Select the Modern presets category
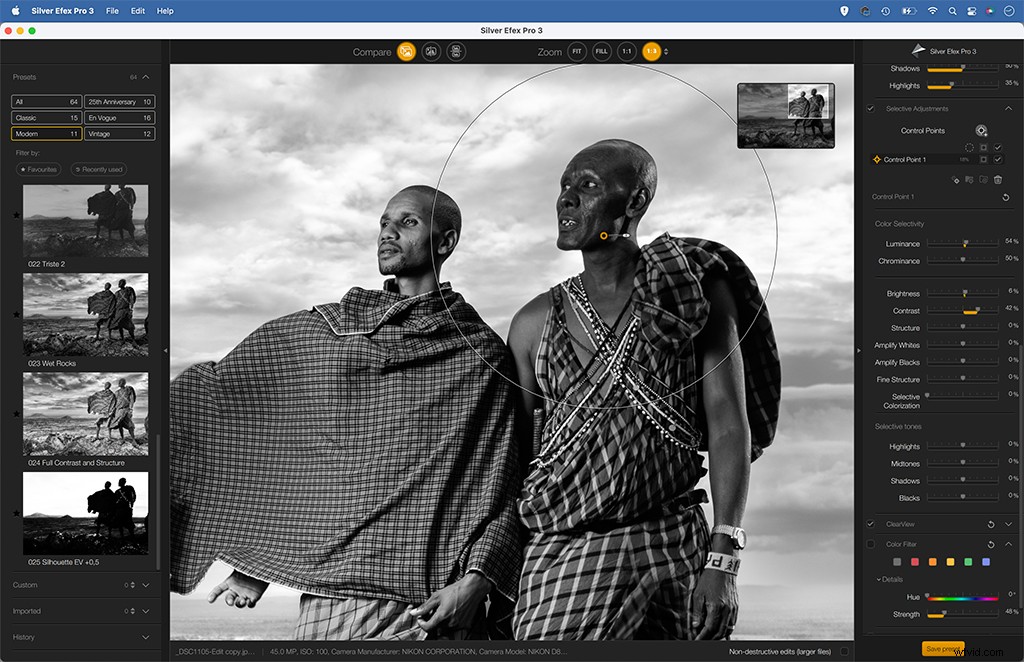1024x662 pixels. (45, 133)
